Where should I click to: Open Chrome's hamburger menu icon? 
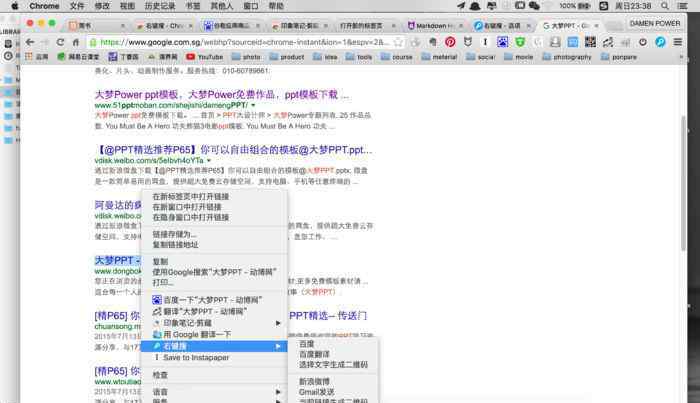coord(678,42)
